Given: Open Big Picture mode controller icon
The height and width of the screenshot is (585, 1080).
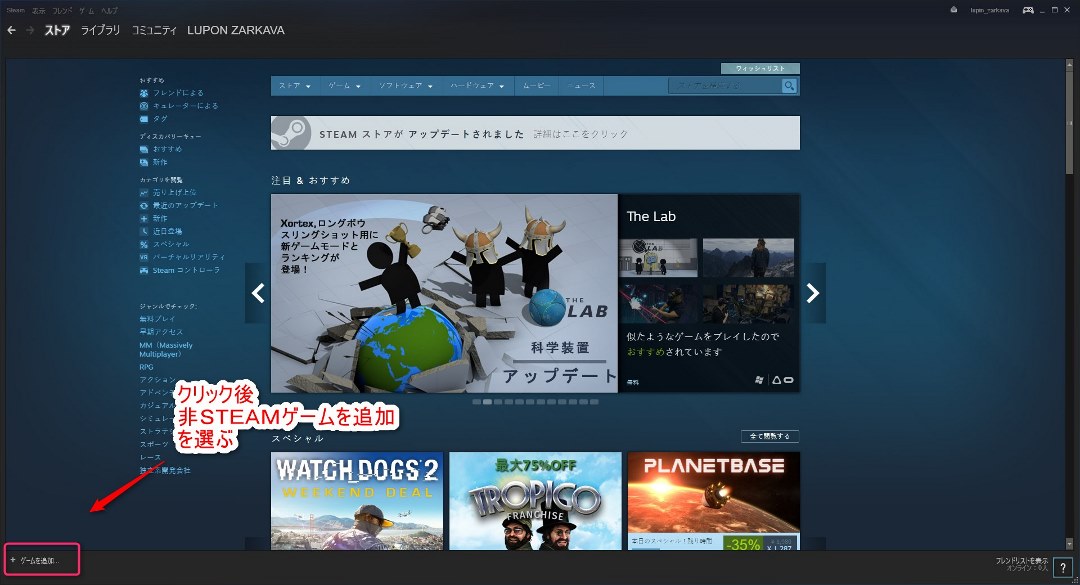Looking at the screenshot, I should tap(1028, 10).
